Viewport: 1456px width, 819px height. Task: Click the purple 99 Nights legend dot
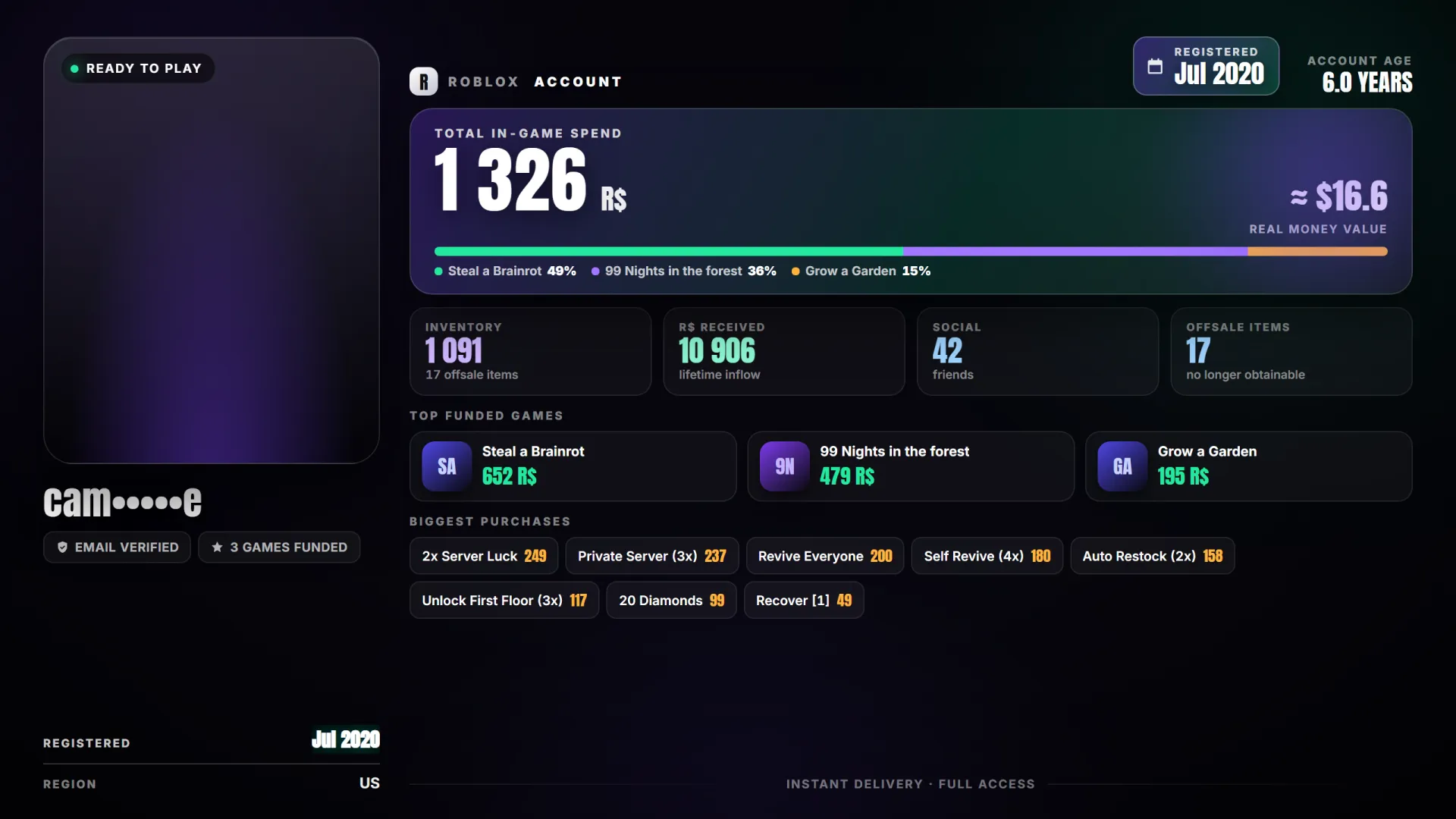pos(595,271)
